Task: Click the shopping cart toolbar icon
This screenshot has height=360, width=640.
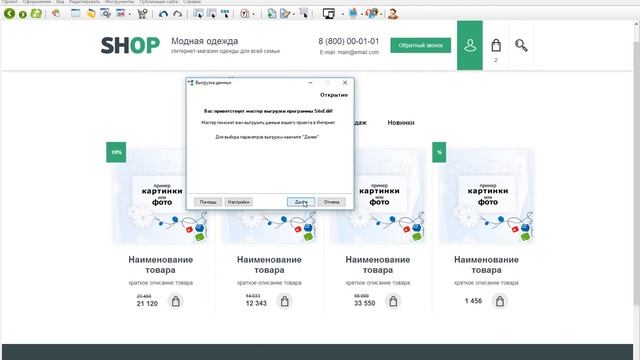Action: point(142,14)
